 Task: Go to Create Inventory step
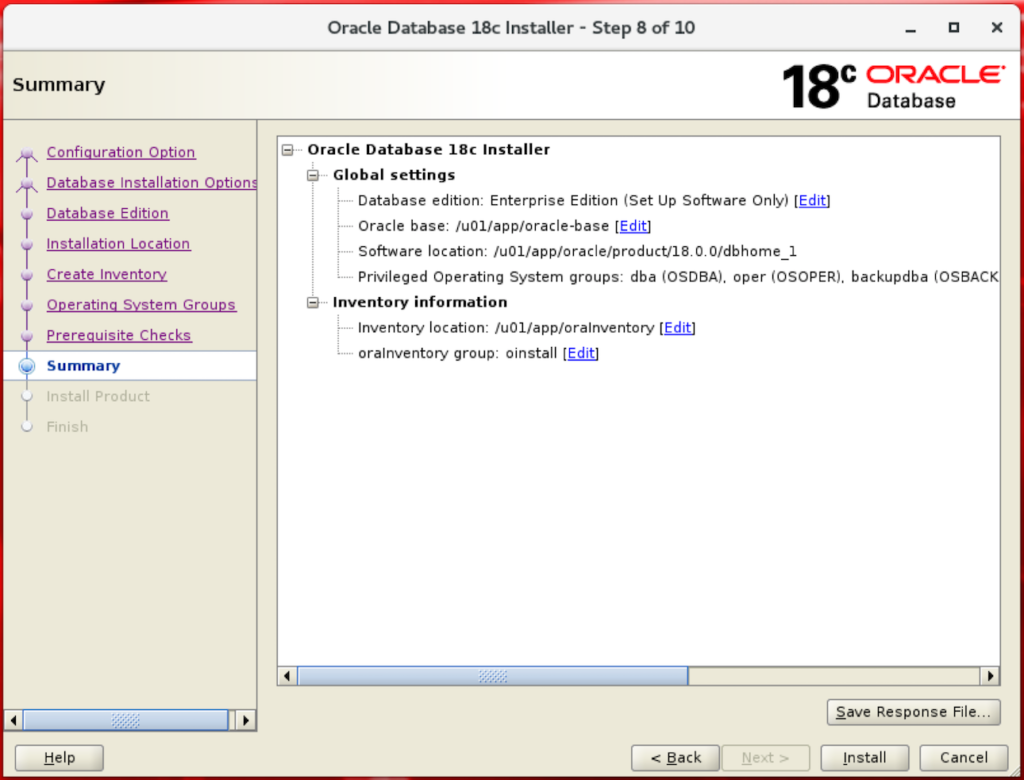pos(106,274)
